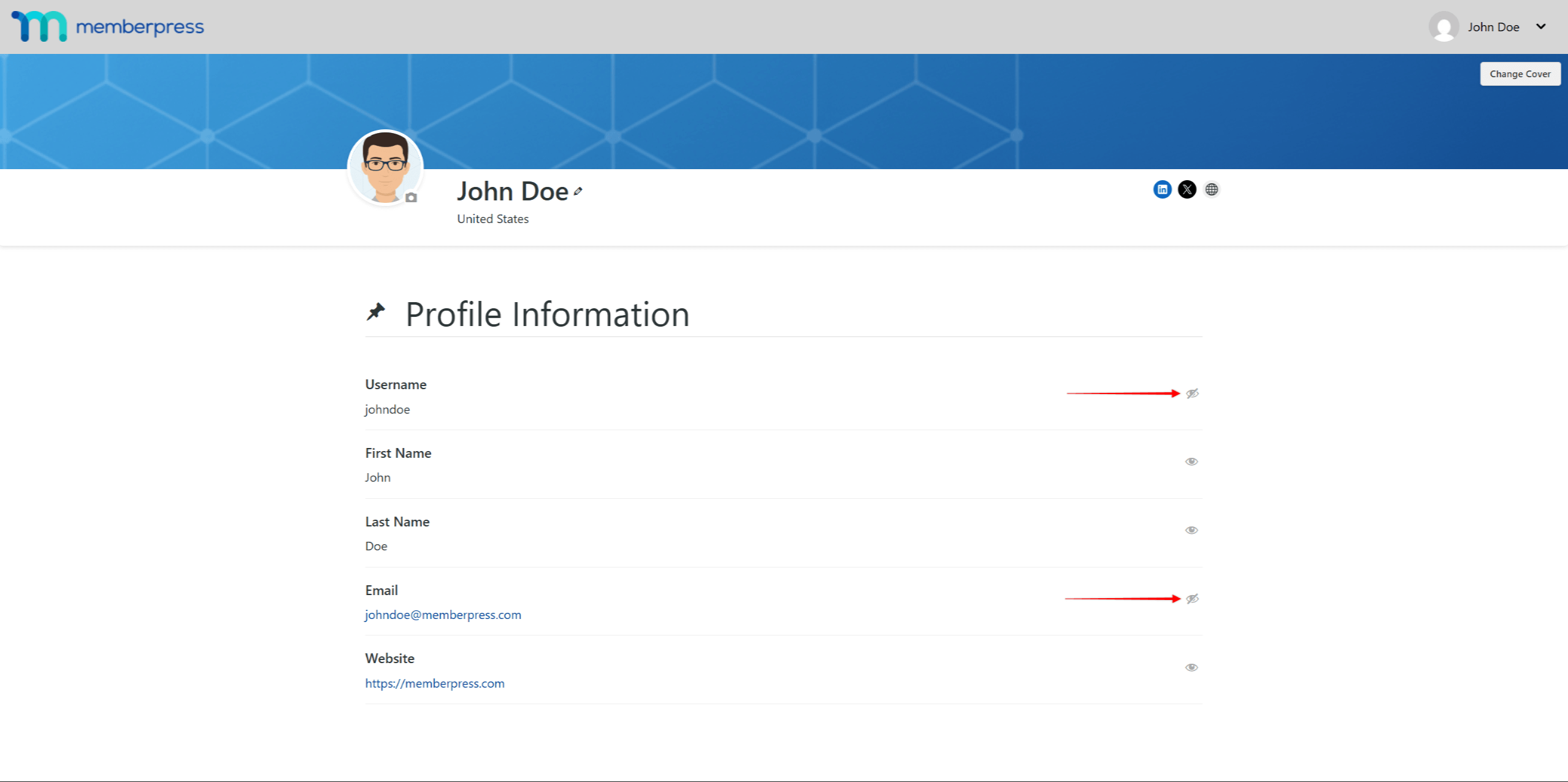Follow the https://memberpress.com website link
This screenshot has width=1568, height=782.
(434, 683)
